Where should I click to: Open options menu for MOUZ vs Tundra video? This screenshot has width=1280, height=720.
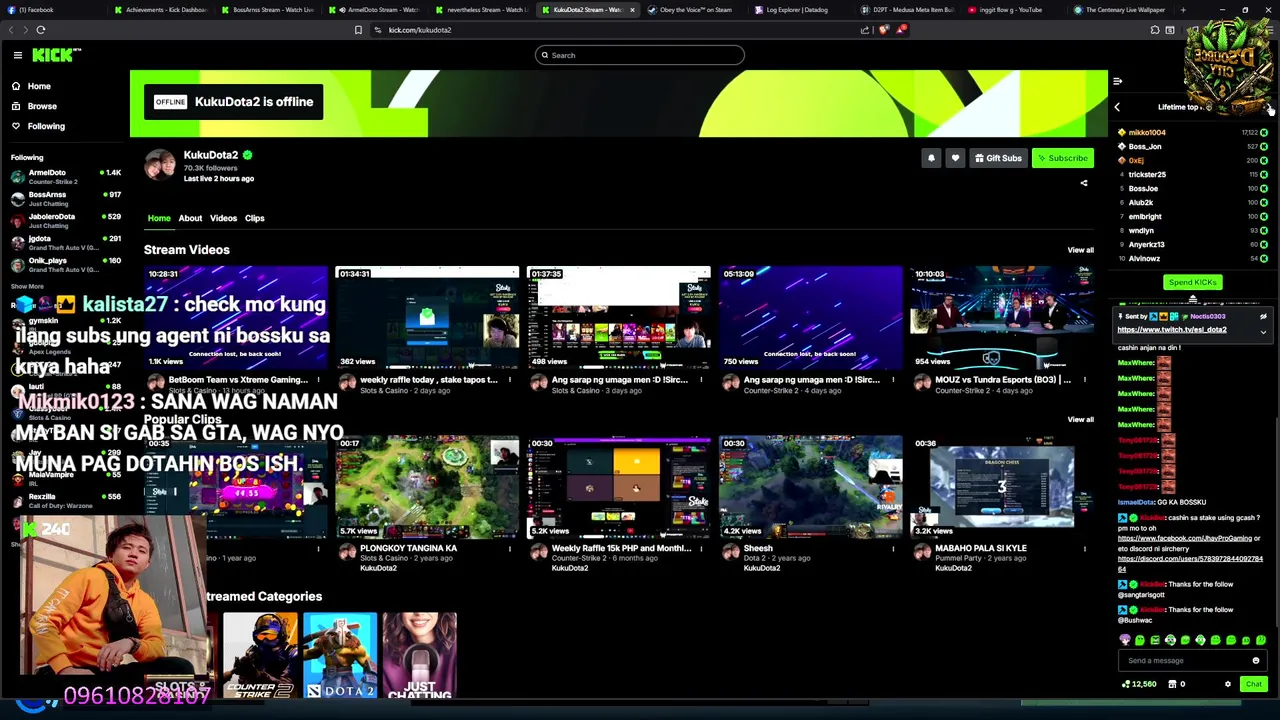click(1085, 380)
